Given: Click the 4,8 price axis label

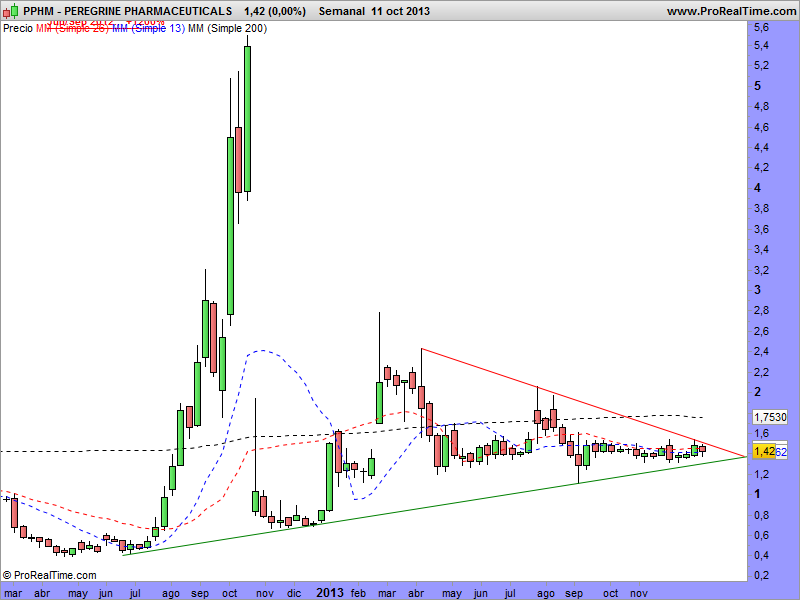Looking at the screenshot, I should (x=761, y=107).
